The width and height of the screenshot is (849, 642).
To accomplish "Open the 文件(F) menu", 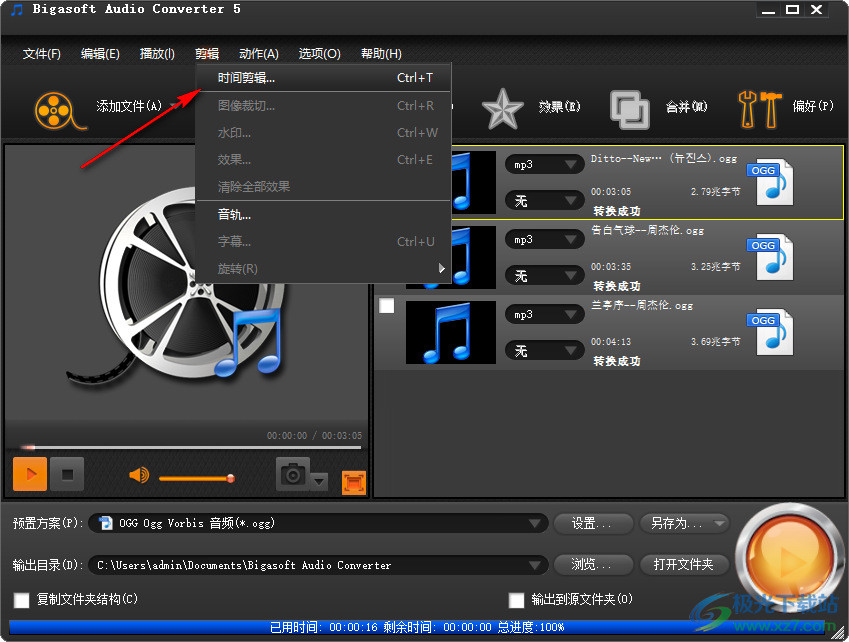I will click(42, 54).
